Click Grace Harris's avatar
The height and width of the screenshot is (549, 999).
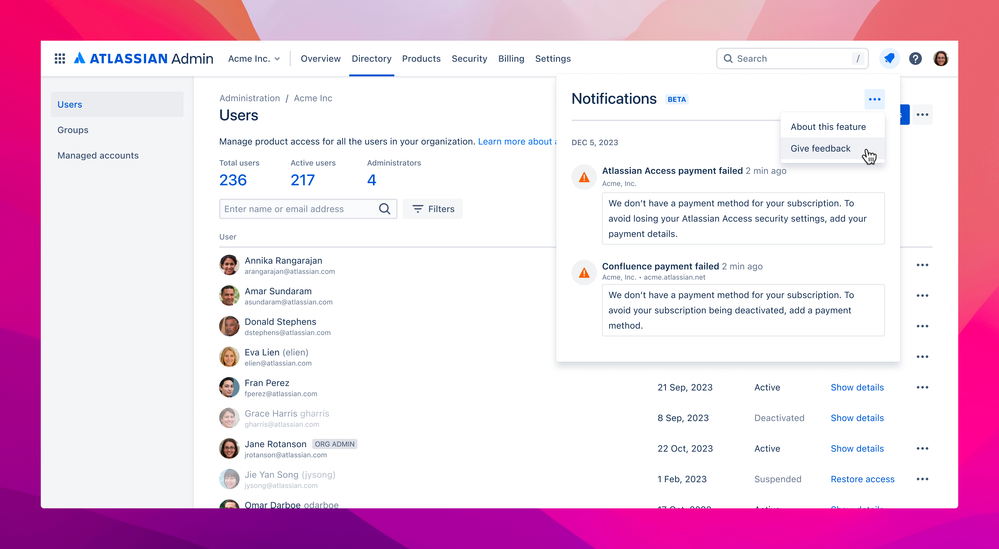tap(229, 418)
